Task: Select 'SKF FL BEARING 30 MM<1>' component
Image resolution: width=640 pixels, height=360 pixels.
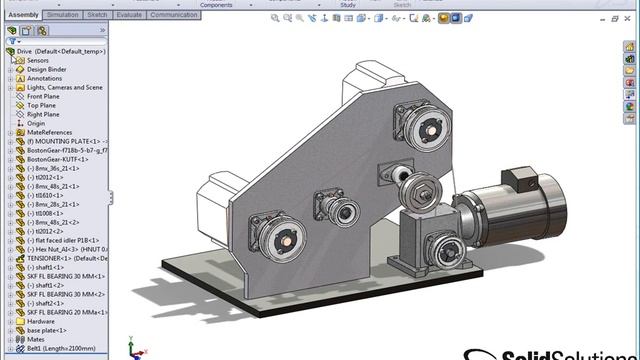Action: point(66,276)
